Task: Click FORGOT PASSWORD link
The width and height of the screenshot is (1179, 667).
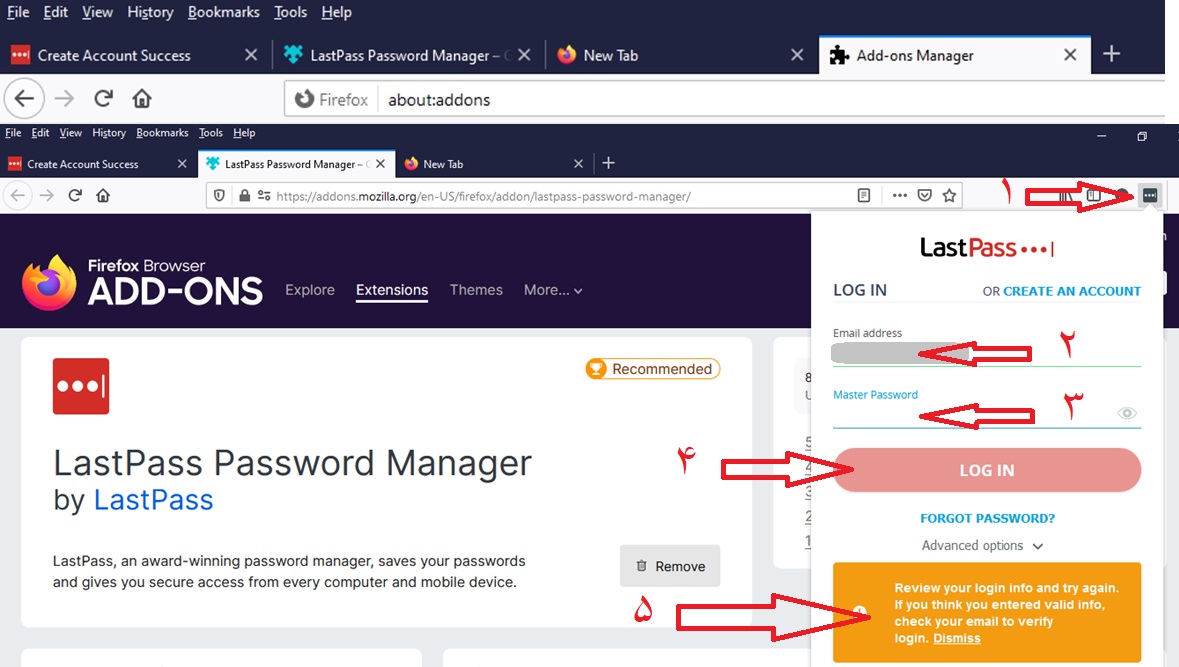Action: [987, 518]
